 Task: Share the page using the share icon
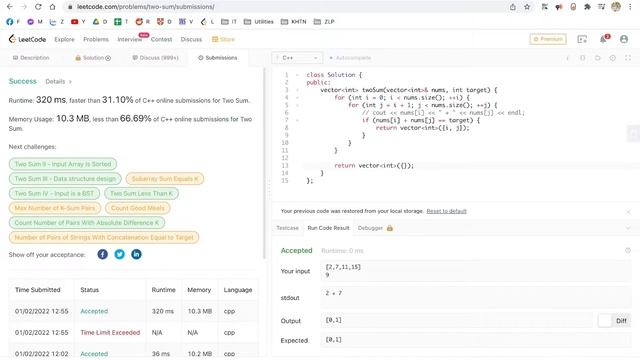[x=513, y=7]
